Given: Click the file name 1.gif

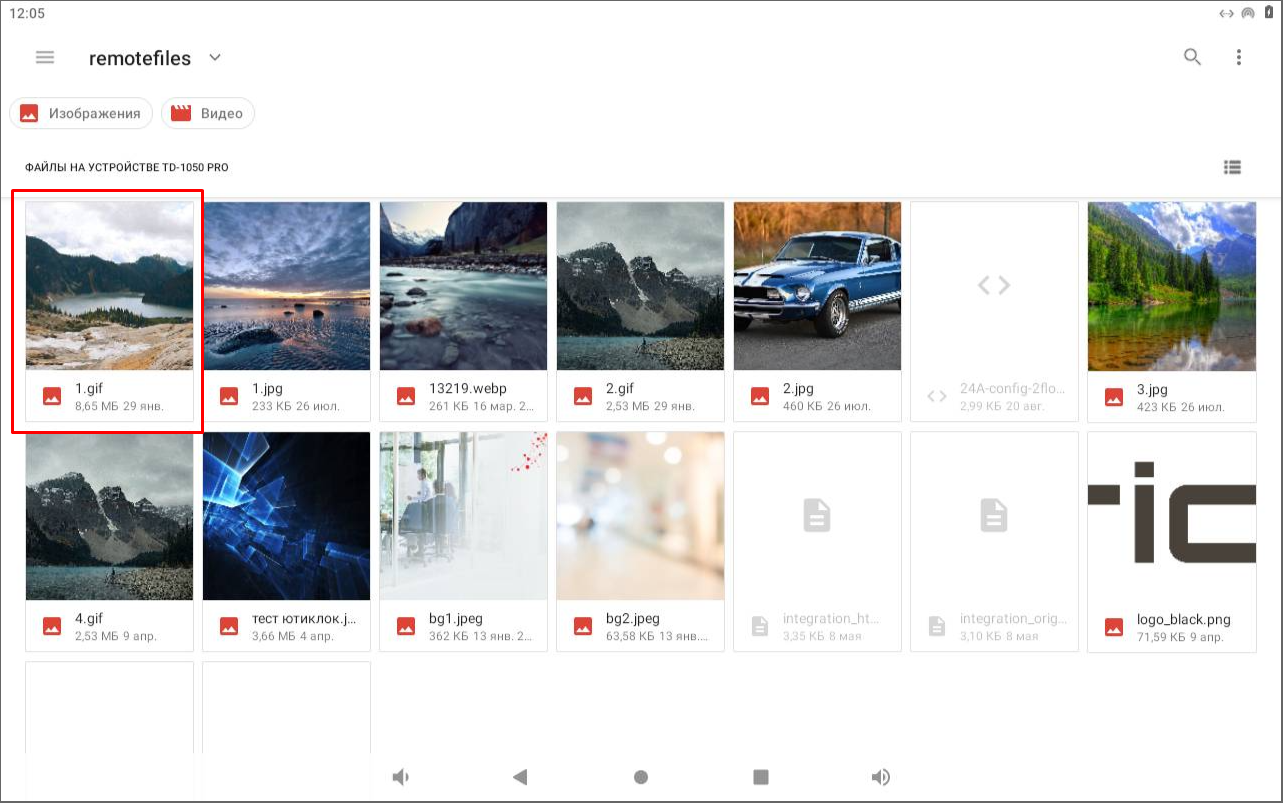Looking at the screenshot, I should [90, 388].
